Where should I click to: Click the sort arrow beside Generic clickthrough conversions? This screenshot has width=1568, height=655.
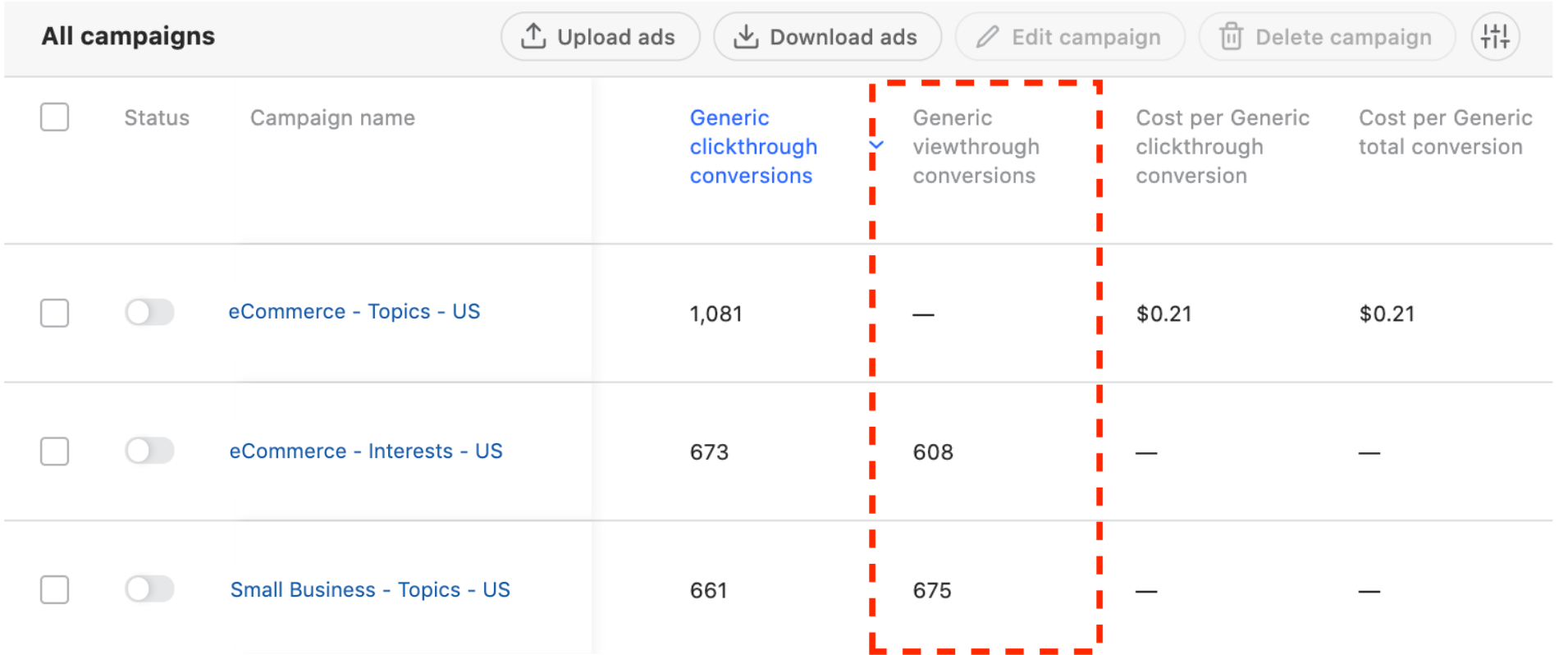[876, 145]
